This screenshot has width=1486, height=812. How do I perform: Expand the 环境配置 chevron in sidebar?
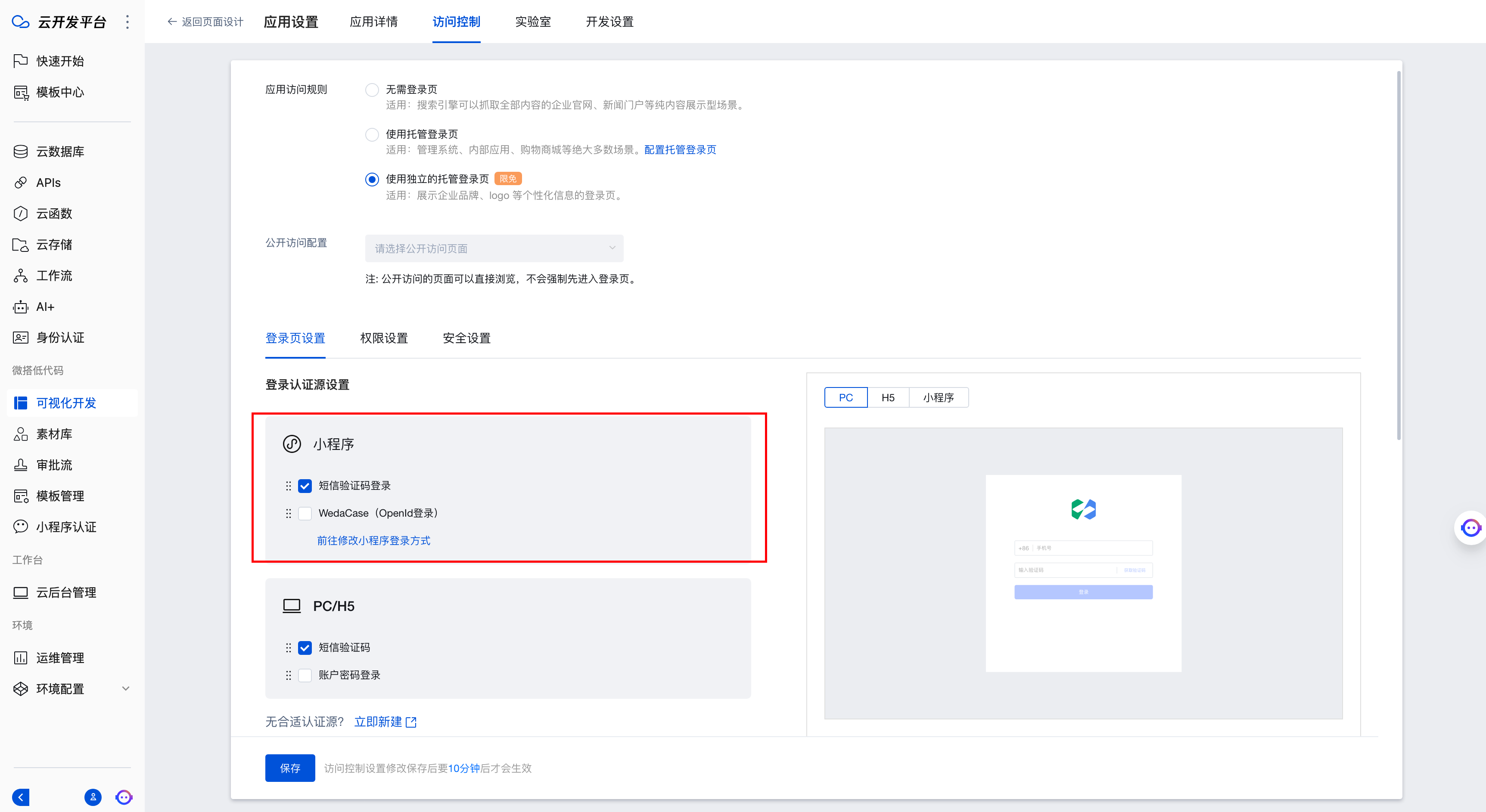(126, 688)
